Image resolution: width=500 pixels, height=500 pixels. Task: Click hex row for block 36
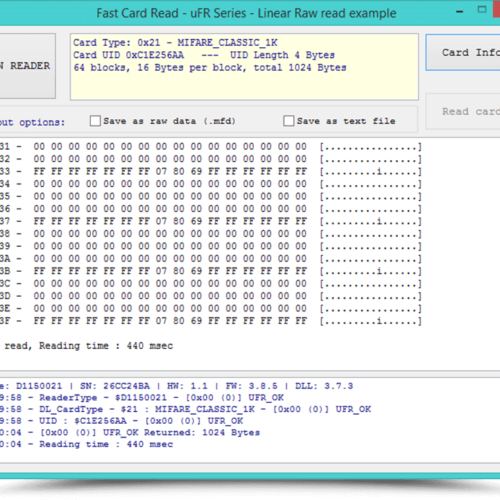pyautogui.click(x=211, y=209)
